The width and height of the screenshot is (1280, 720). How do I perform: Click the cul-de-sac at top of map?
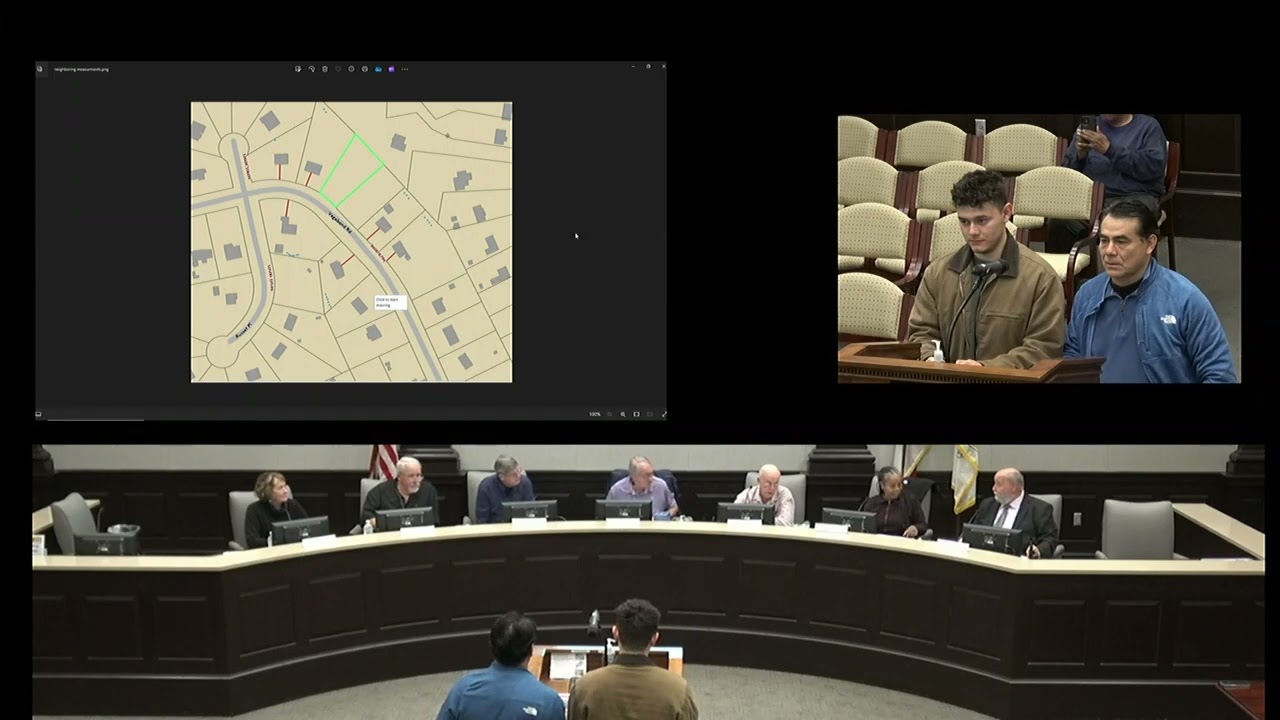click(232, 146)
